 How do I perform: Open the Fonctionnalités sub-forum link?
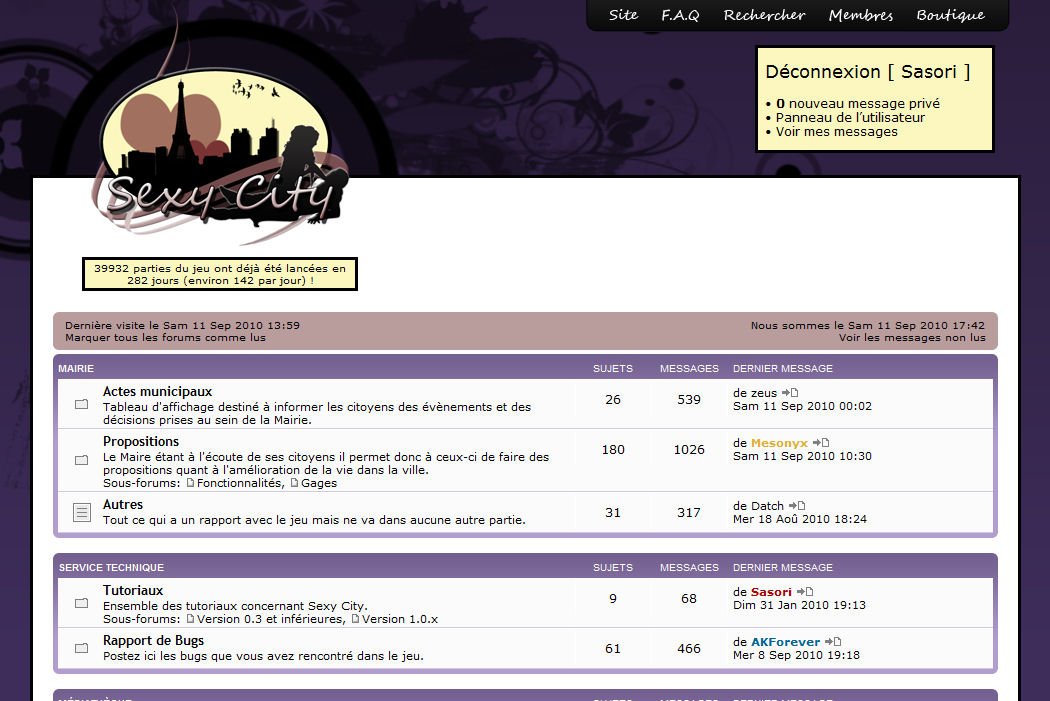click(239, 483)
